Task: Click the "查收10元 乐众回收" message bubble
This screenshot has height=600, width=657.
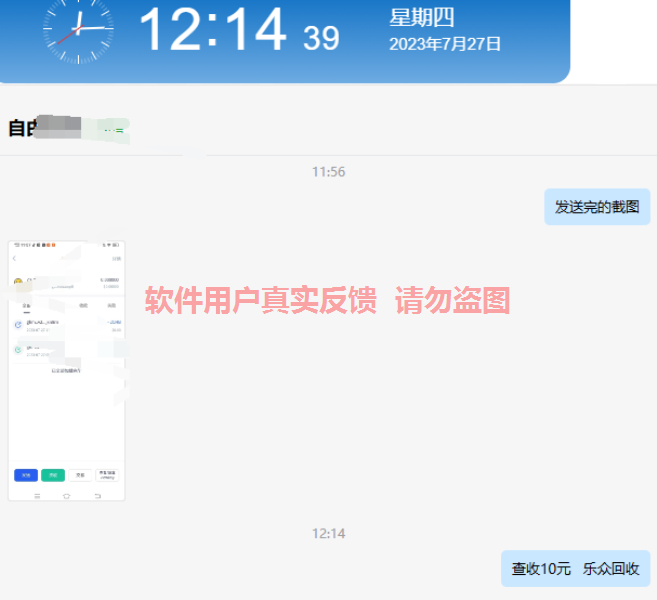Action: pos(575,568)
